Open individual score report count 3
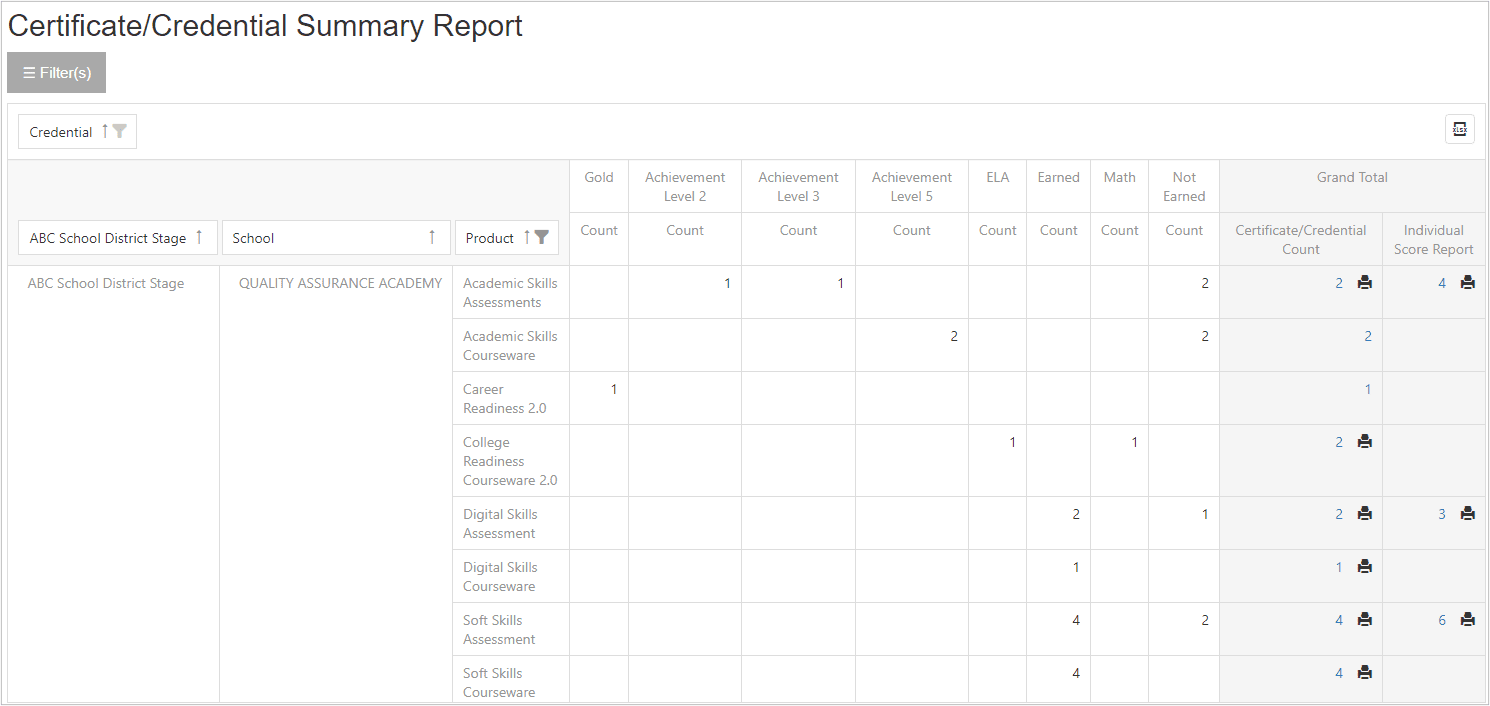Image resolution: width=1490 pixels, height=706 pixels. pos(1442,514)
